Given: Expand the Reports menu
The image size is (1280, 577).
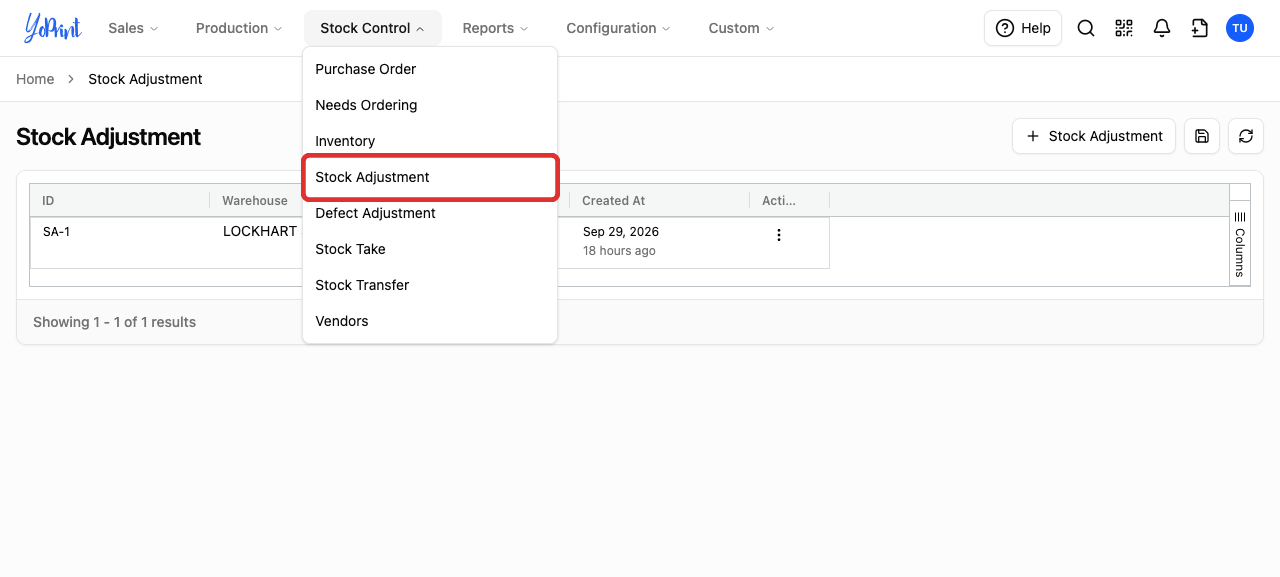Looking at the screenshot, I should tap(495, 28).
